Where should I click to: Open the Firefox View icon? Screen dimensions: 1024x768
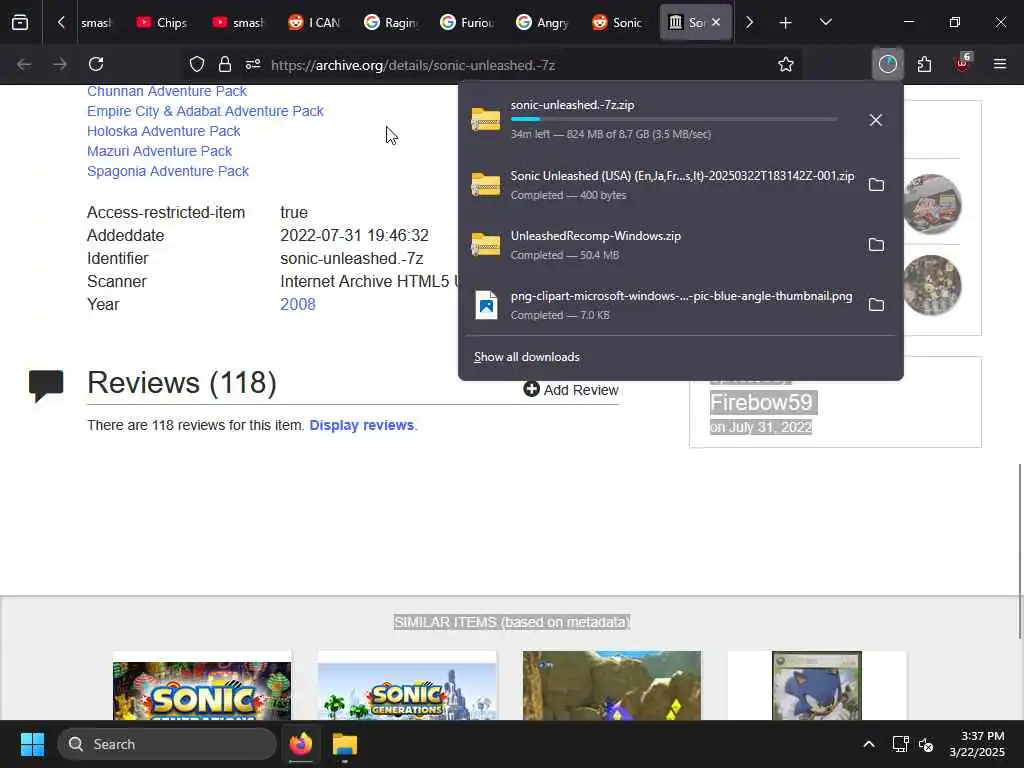20,22
